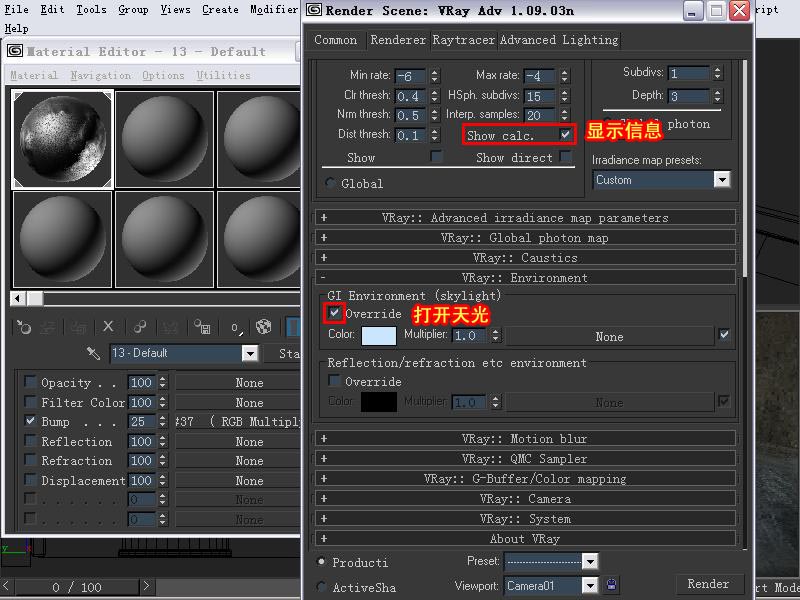
Task: Click the GI Environment Multiplier spinner arrows
Action: (495, 335)
